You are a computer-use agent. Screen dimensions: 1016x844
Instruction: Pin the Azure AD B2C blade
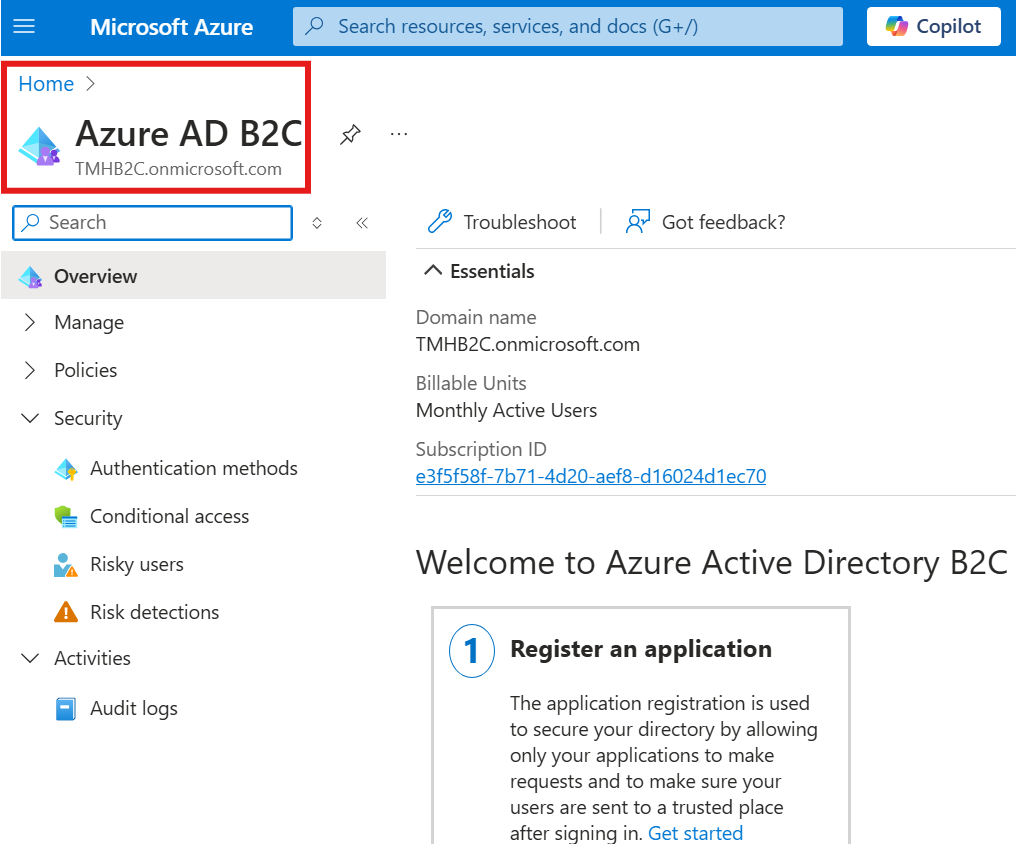350,134
